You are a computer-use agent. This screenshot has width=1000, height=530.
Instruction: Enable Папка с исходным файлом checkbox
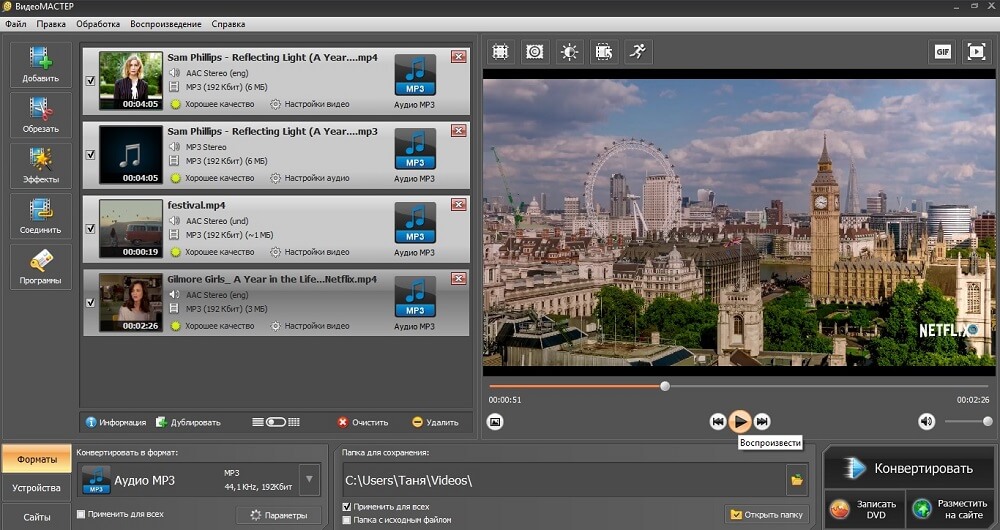click(347, 520)
